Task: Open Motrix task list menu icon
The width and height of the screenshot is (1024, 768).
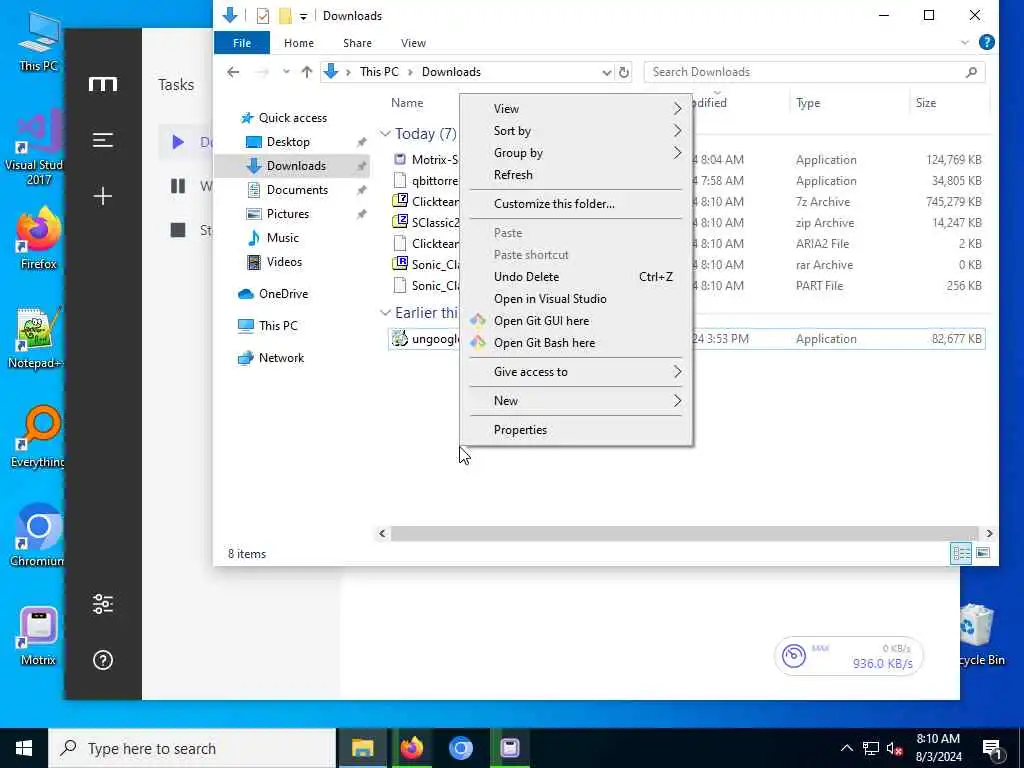Action: tap(103, 140)
